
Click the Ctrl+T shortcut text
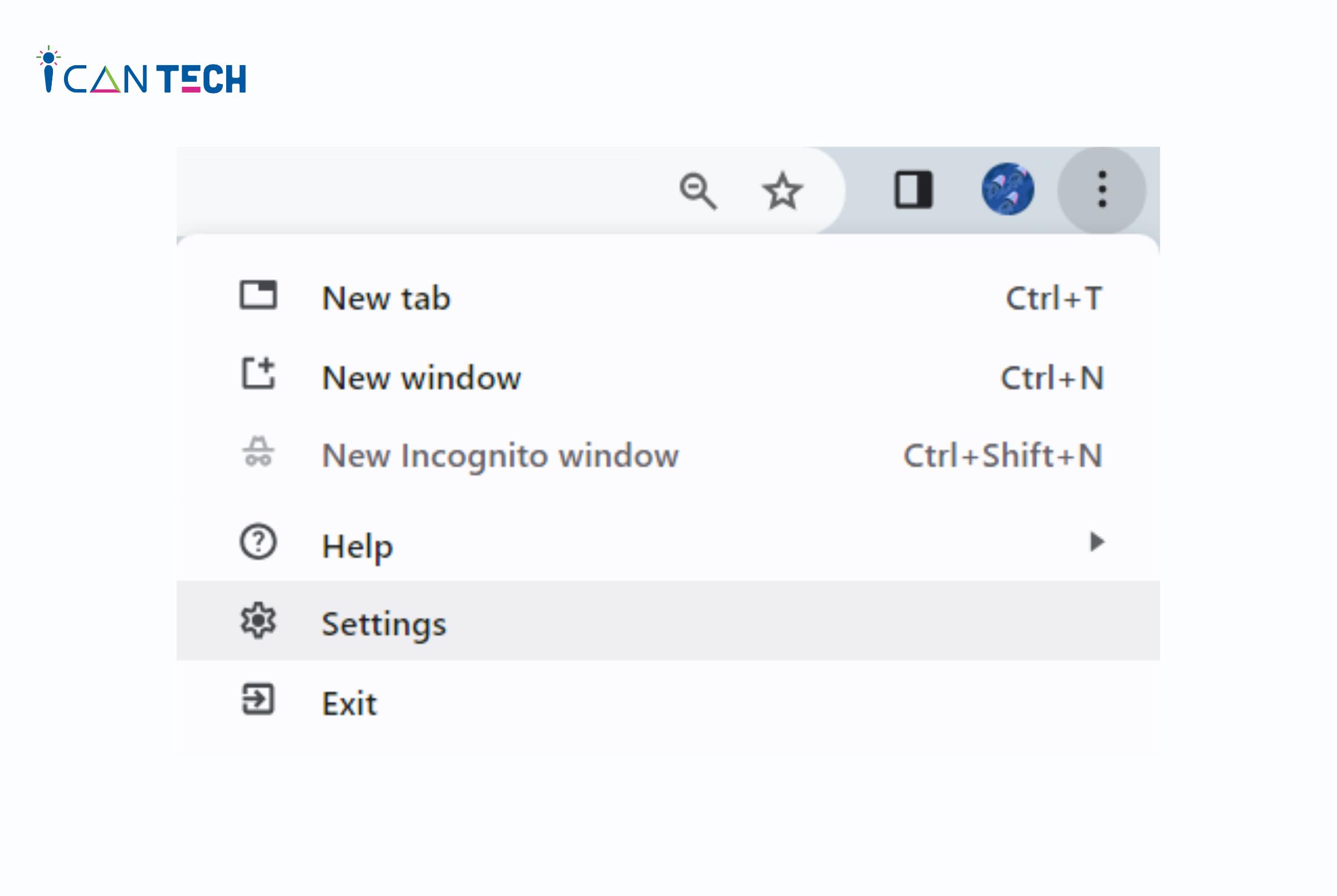pos(1053,298)
